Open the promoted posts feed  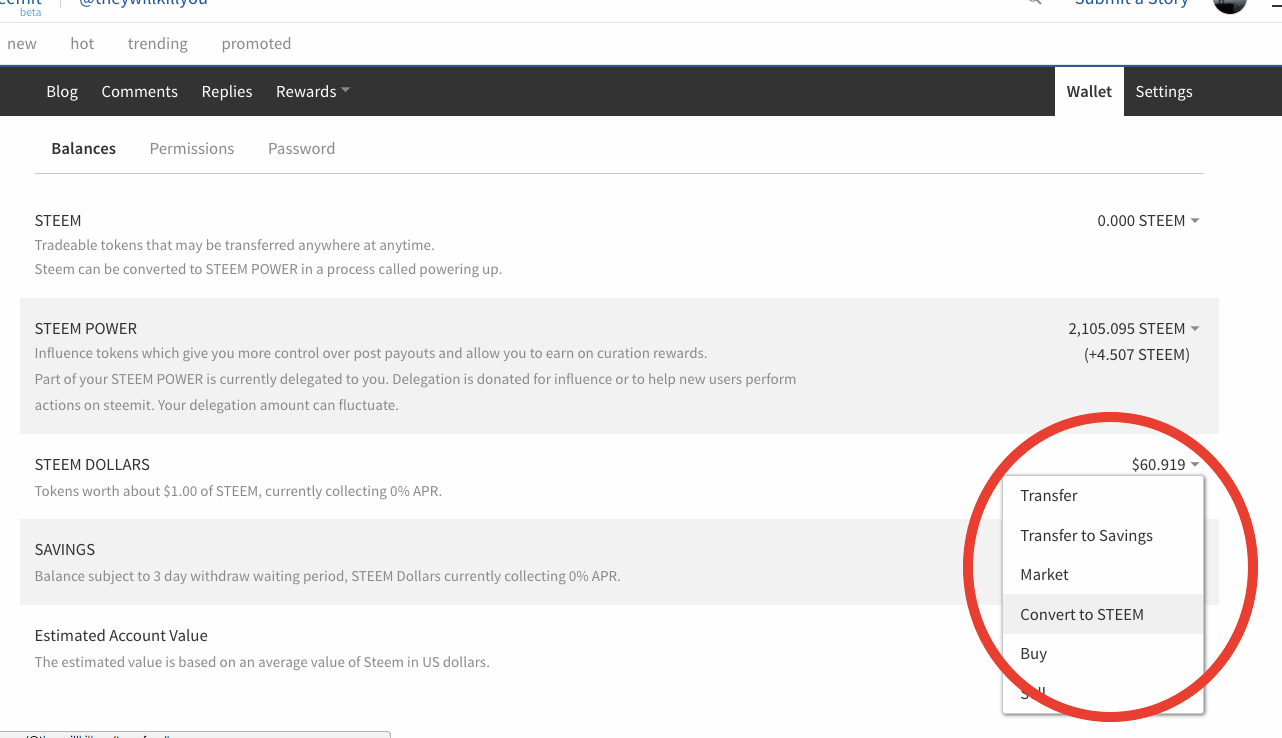click(256, 44)
